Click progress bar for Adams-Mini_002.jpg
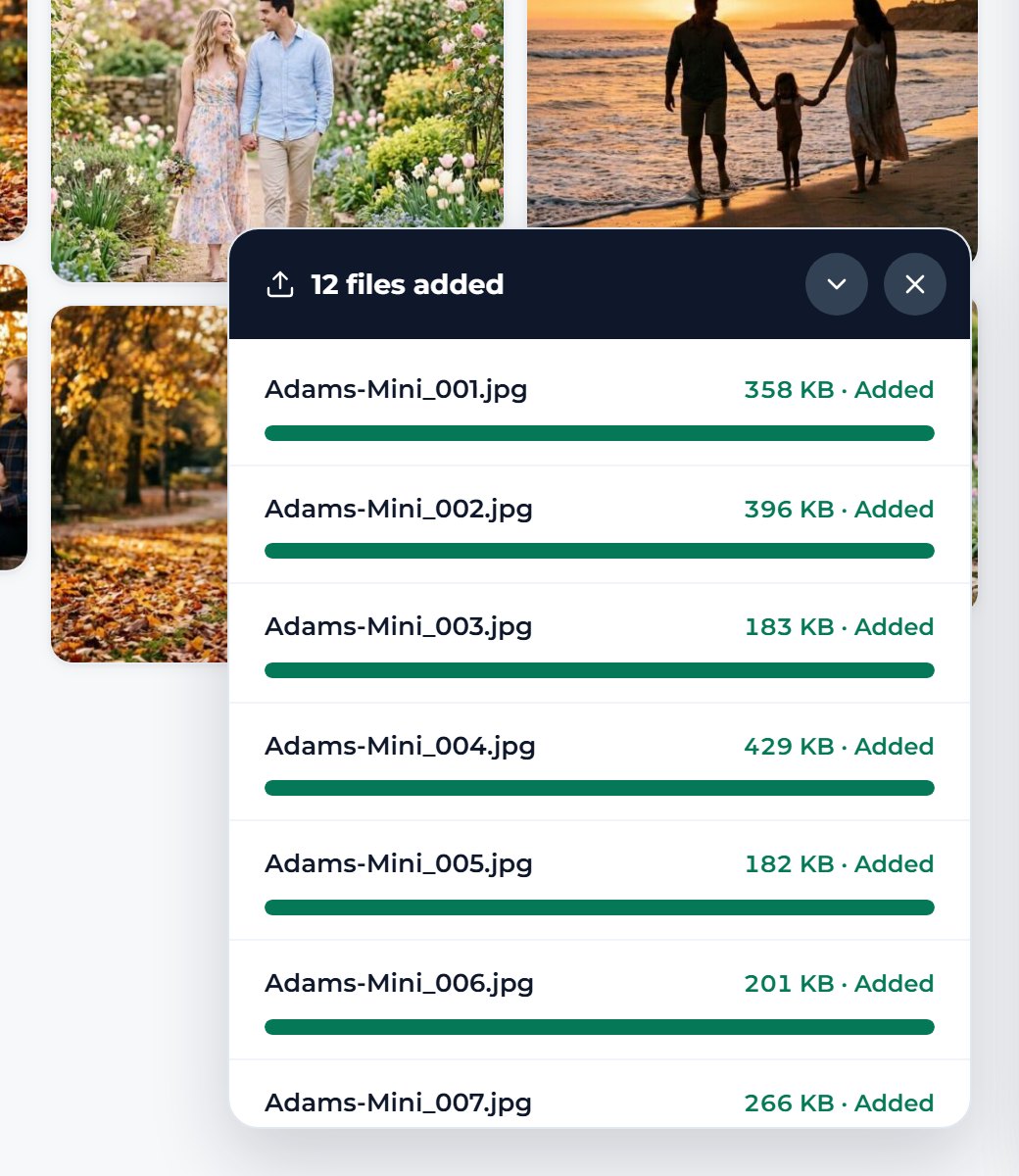Viewport: 1019px width, 1176px height. [600, 551]
